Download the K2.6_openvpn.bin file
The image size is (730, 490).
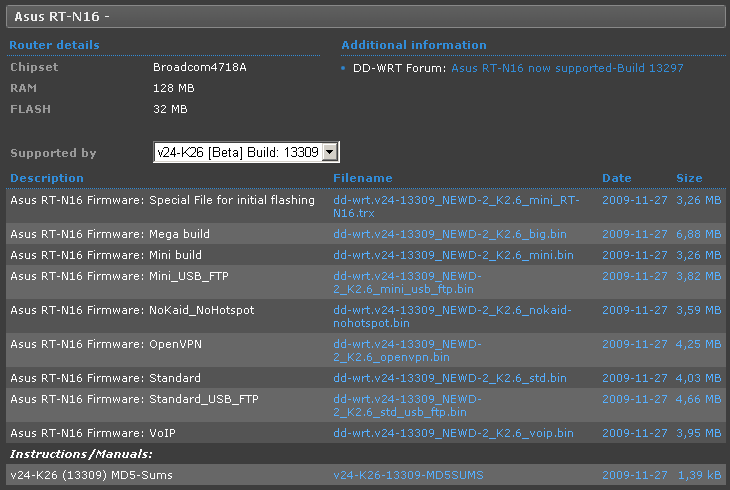(x=407, y=350)
